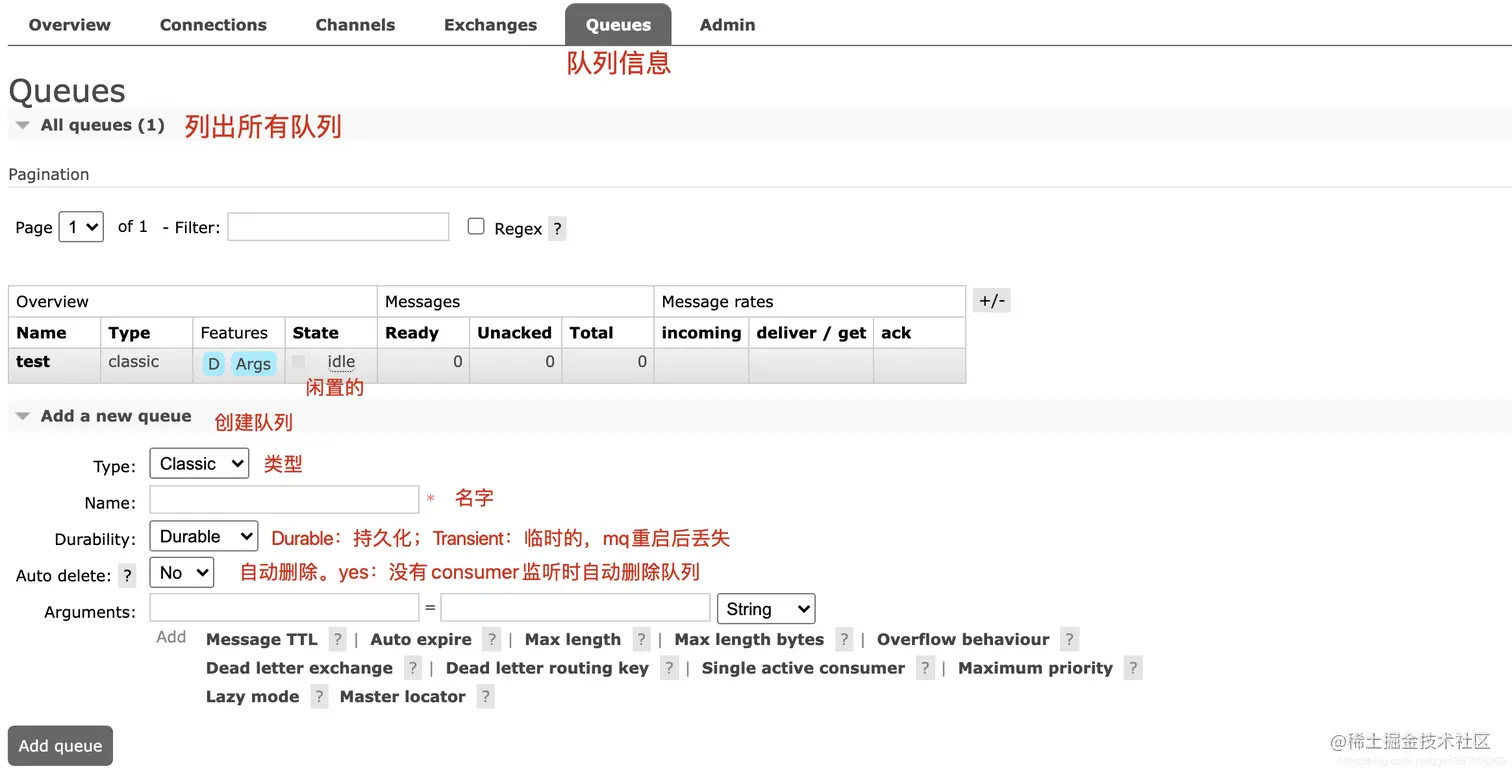This screenshot has height=773, width=1512.
Task: Show Overflow behaviour help
Action: click(x=1070, y=640)
